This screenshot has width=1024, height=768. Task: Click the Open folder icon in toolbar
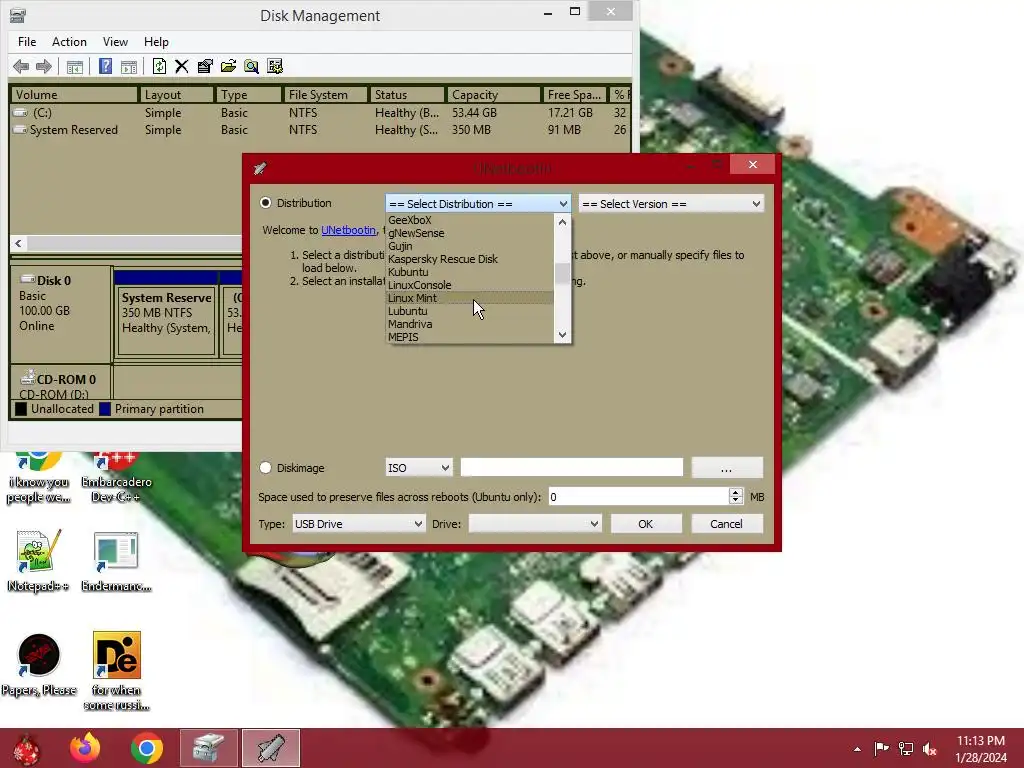click(x=228, y=66)
